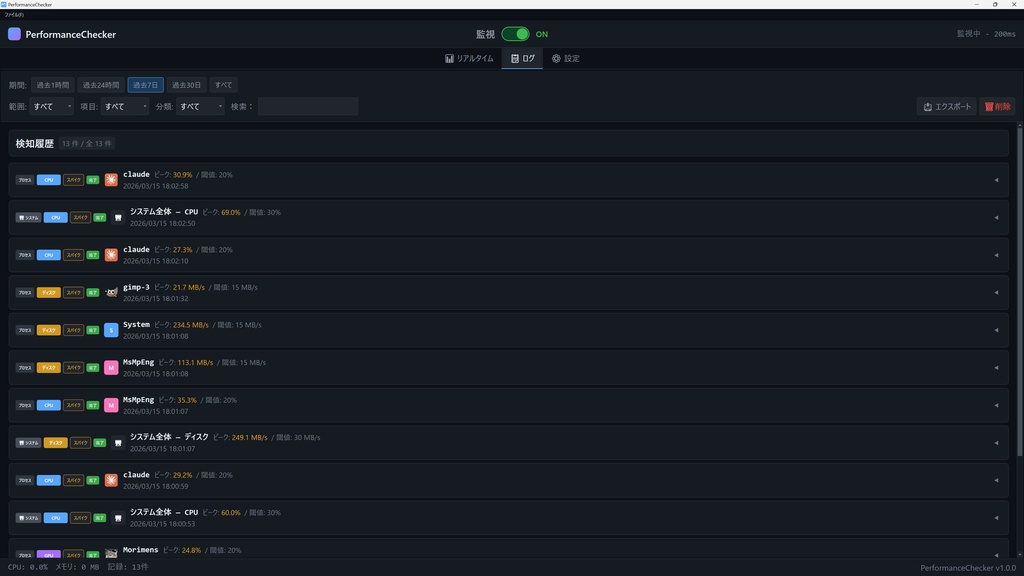Click the CPU: 0.0% status bar entry
Image resolution: width=1024 pixels, height=576 pixels.
[x=27, y=567]
